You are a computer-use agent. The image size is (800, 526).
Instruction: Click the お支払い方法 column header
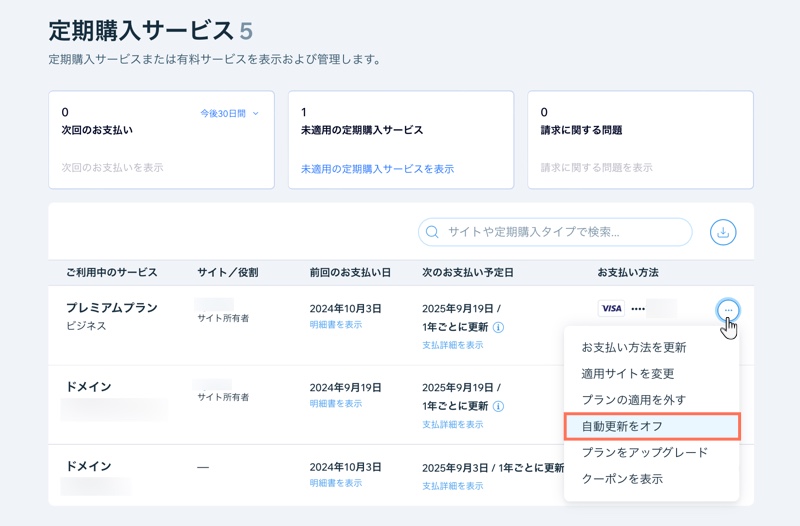tap(628, 272)
